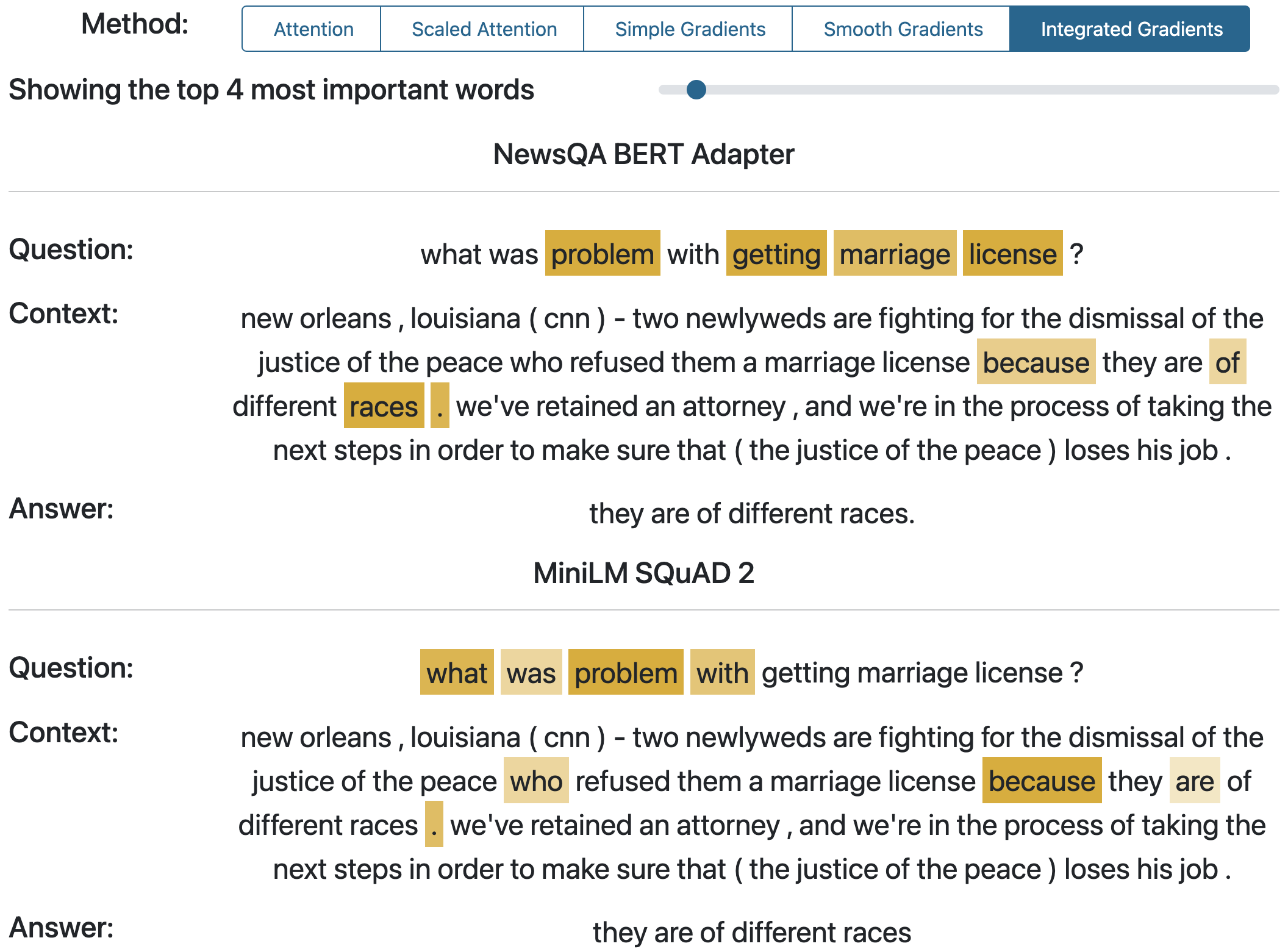Click highlighted word "races" in first context
1288x949 pixels.
[384, 406]
